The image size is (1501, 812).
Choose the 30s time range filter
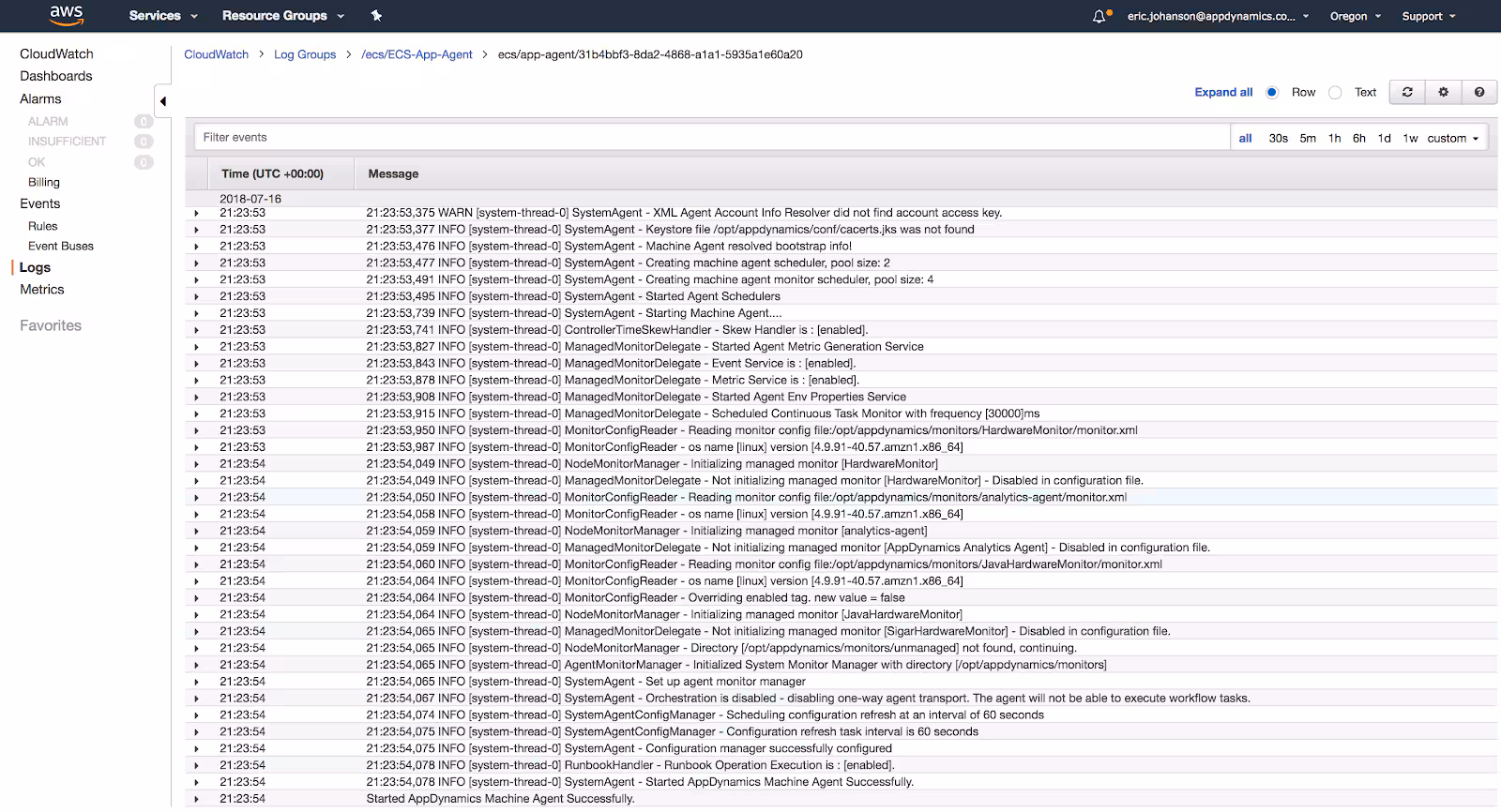[1278, 138]
